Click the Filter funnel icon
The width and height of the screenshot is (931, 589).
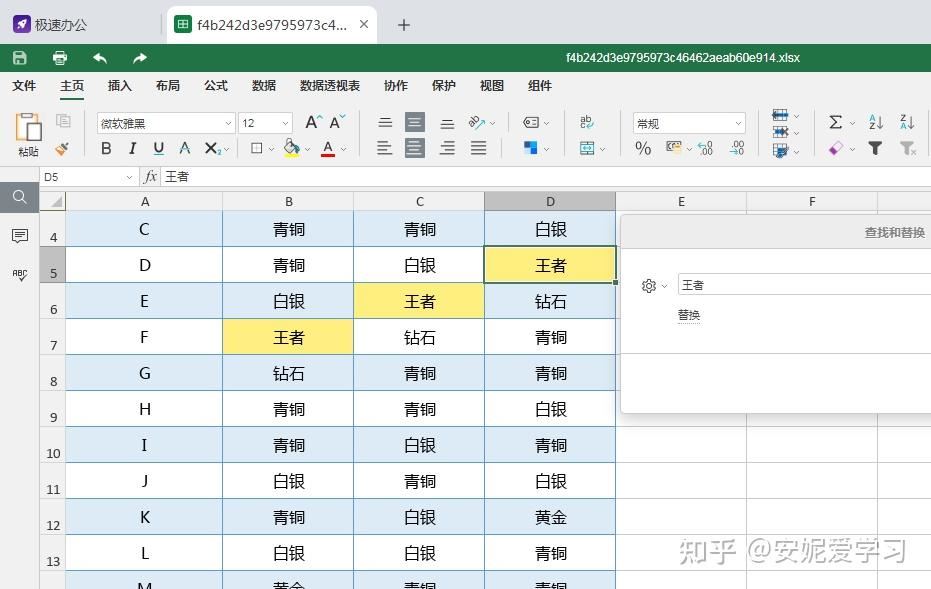point(875,148)
